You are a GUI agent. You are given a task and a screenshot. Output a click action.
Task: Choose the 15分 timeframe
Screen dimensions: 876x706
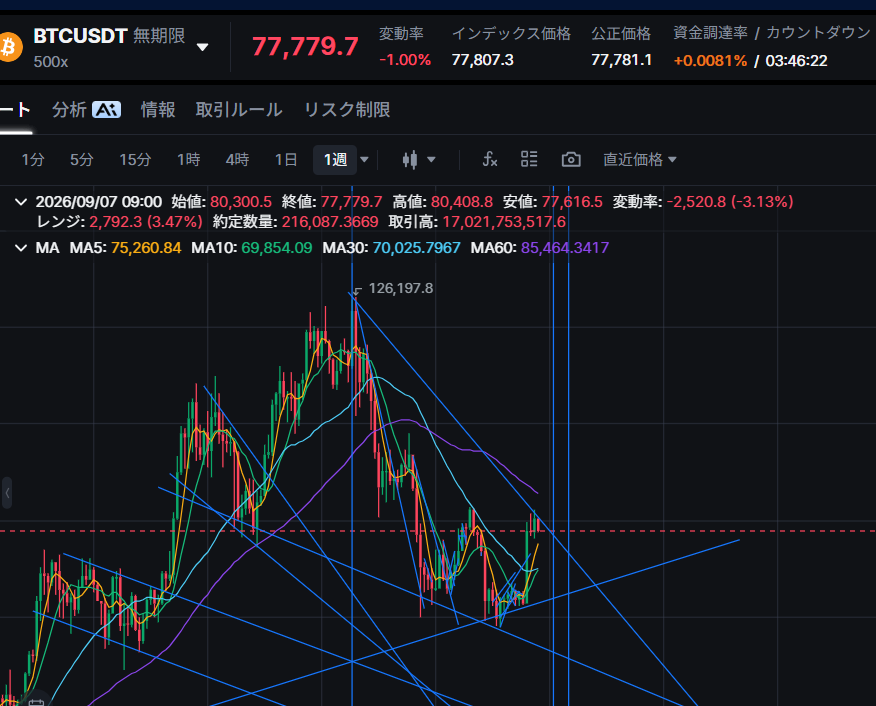point(135,160)
